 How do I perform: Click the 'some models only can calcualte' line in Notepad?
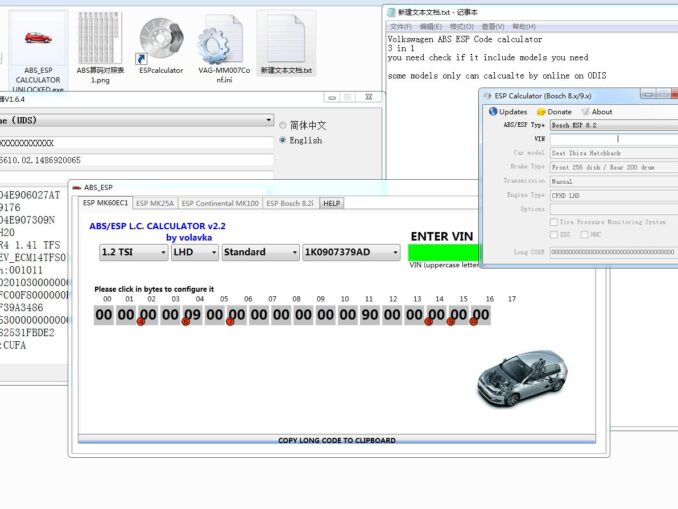(x=497, y=76)
